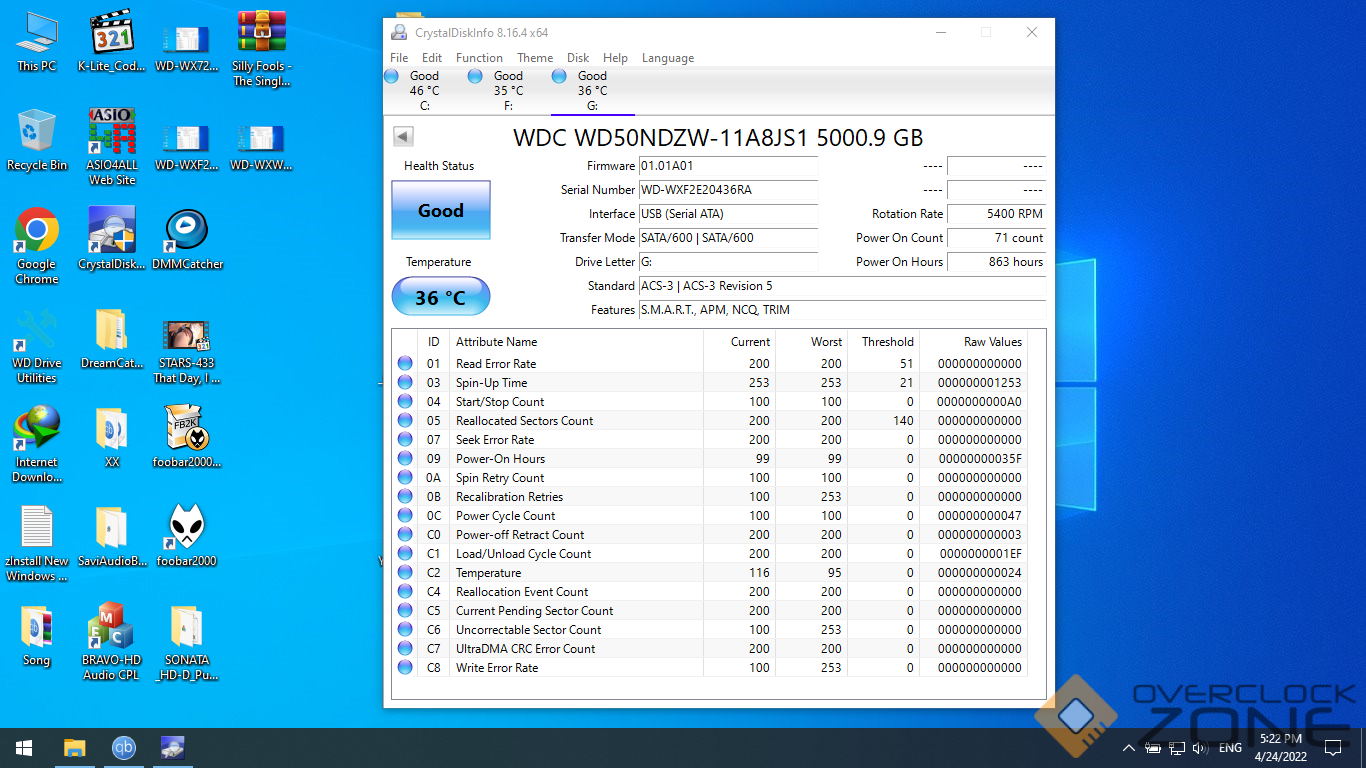1366x768 pixels.
Task: Open the CrystalDiskInfo desktop shortcut
Action: [x=112, y=231]
